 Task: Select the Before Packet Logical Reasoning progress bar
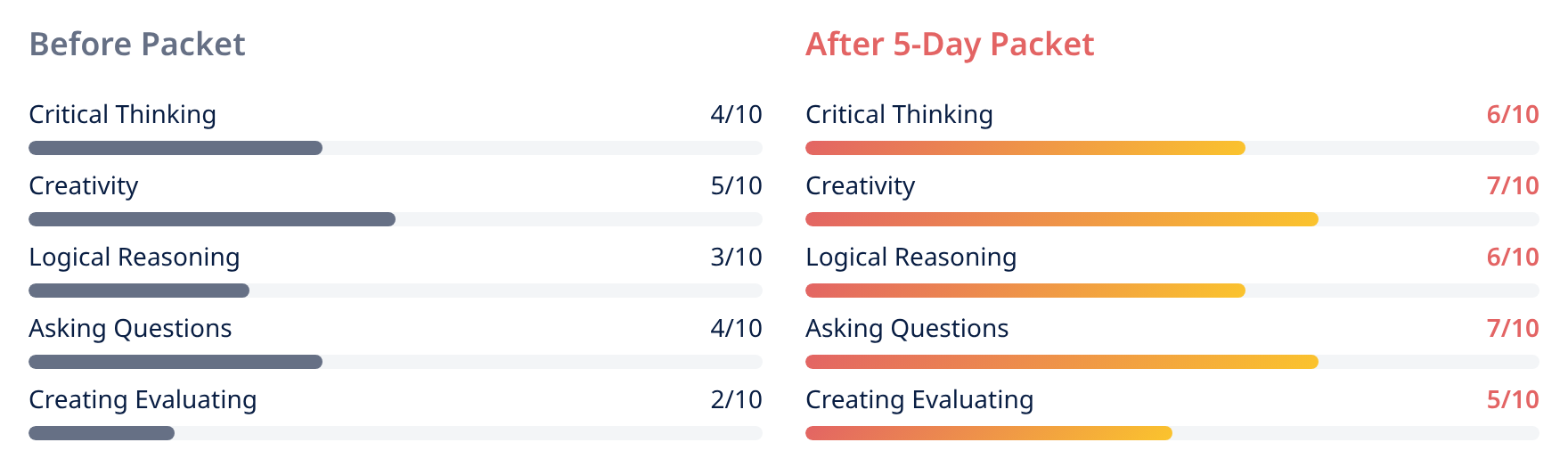tap(396, 291)
